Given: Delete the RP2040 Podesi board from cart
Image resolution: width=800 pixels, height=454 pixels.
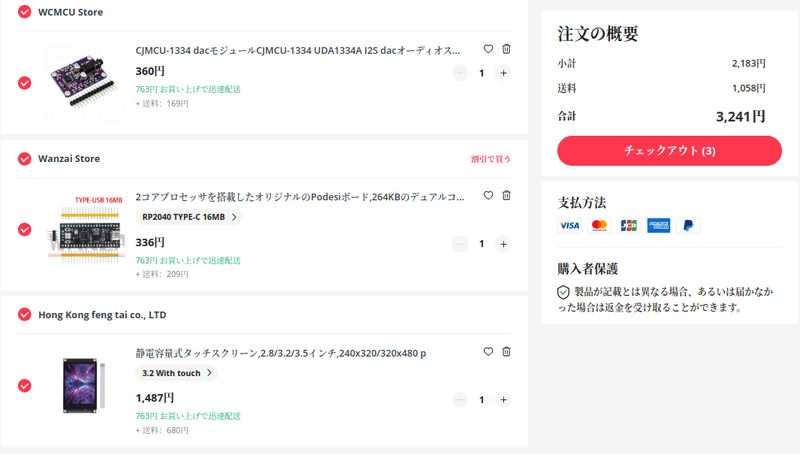Looking at the screenshot, I should (506, 195).
